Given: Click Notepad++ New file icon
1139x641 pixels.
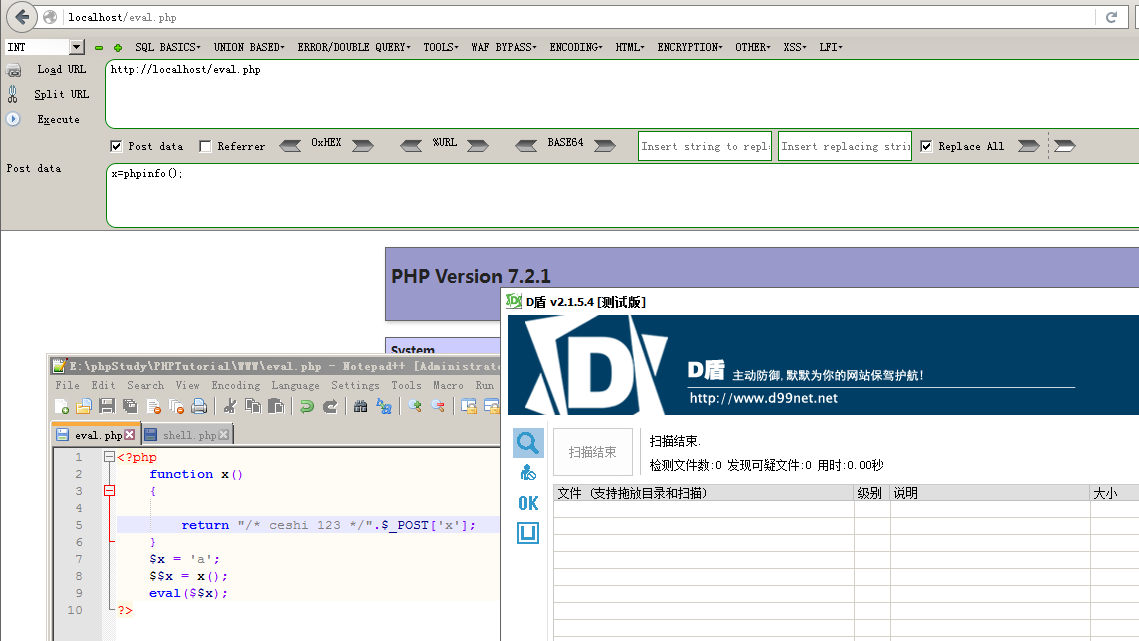Looking at the screenshot, I should pyautogui.click(x=61, y=406).
